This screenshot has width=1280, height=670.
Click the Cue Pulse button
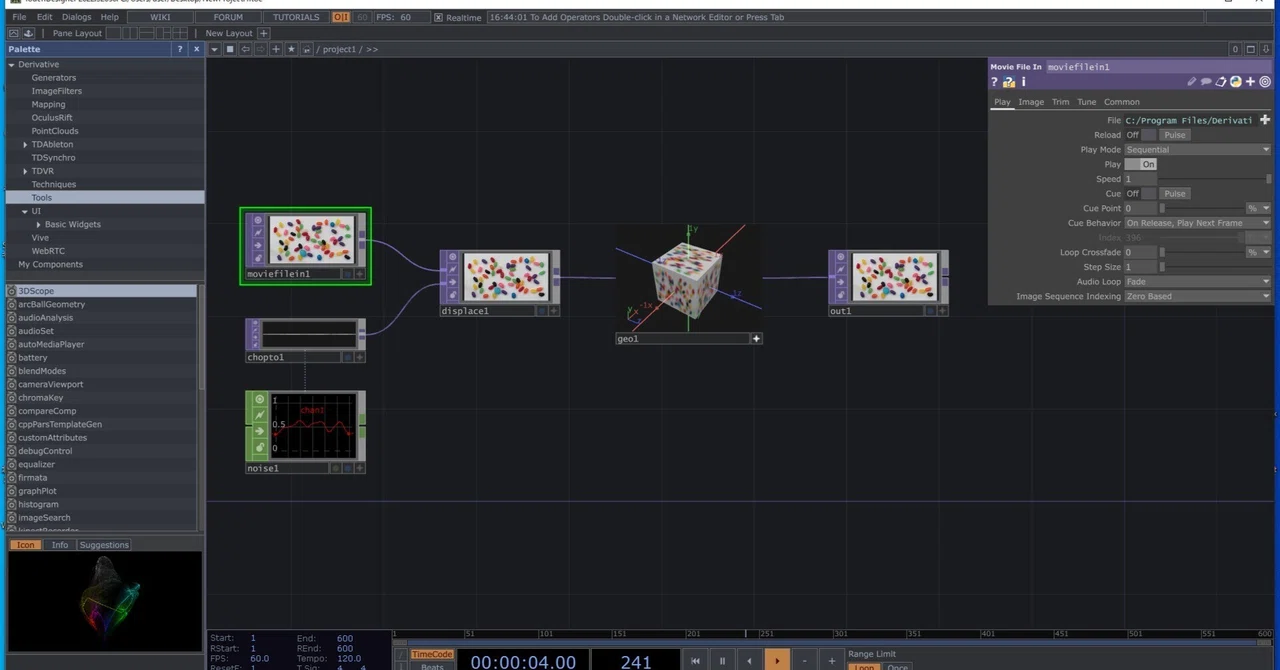(x=1175, y=194)
